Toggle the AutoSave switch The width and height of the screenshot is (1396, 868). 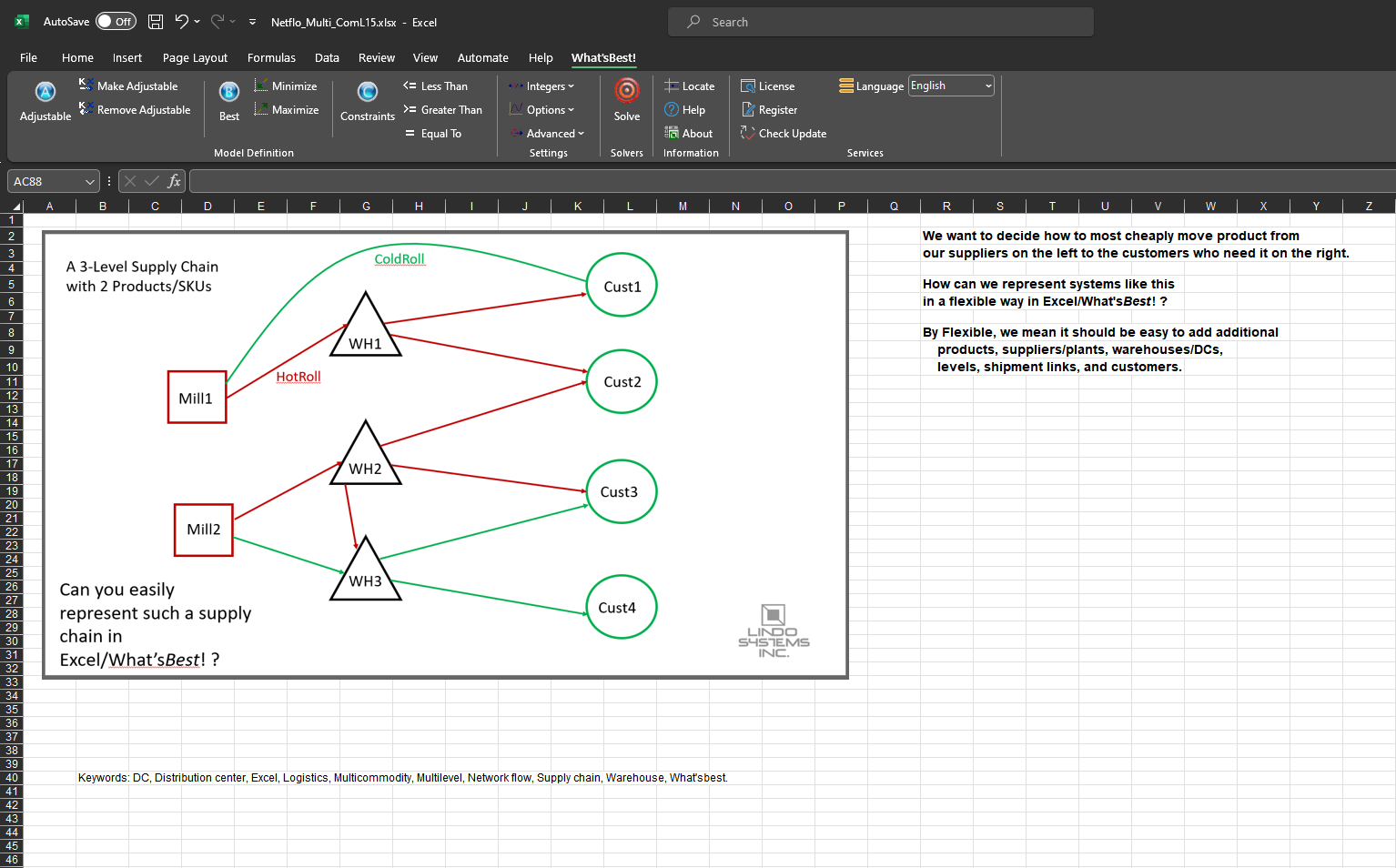pos(116,22)
